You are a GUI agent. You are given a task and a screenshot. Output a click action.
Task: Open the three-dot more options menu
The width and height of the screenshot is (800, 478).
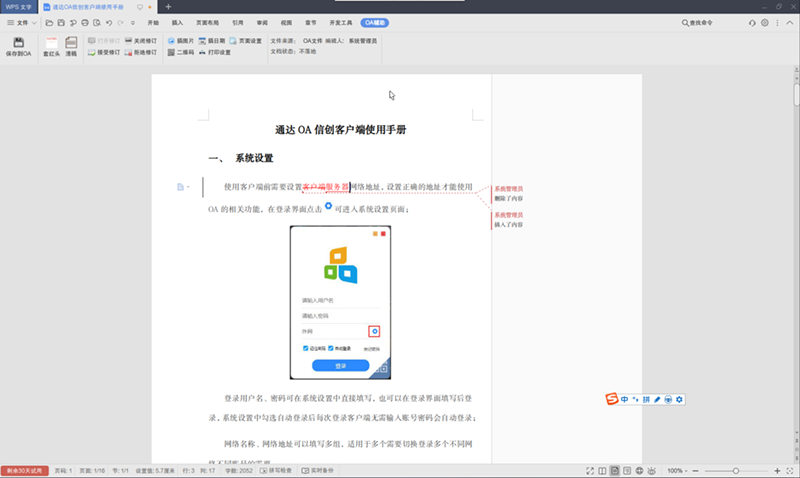click(x=778, y=23)
